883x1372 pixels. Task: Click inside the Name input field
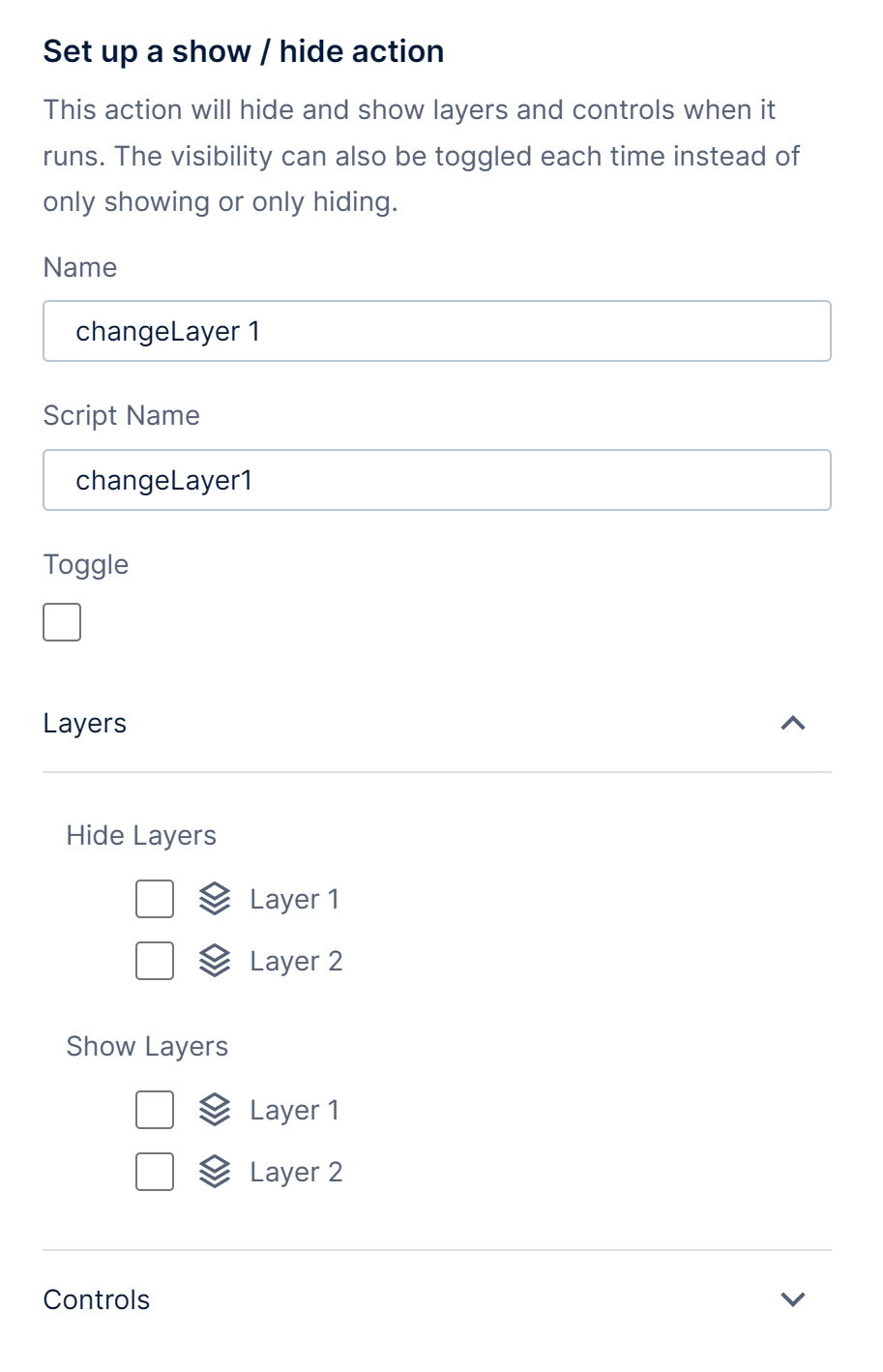[x=436, y=330]
